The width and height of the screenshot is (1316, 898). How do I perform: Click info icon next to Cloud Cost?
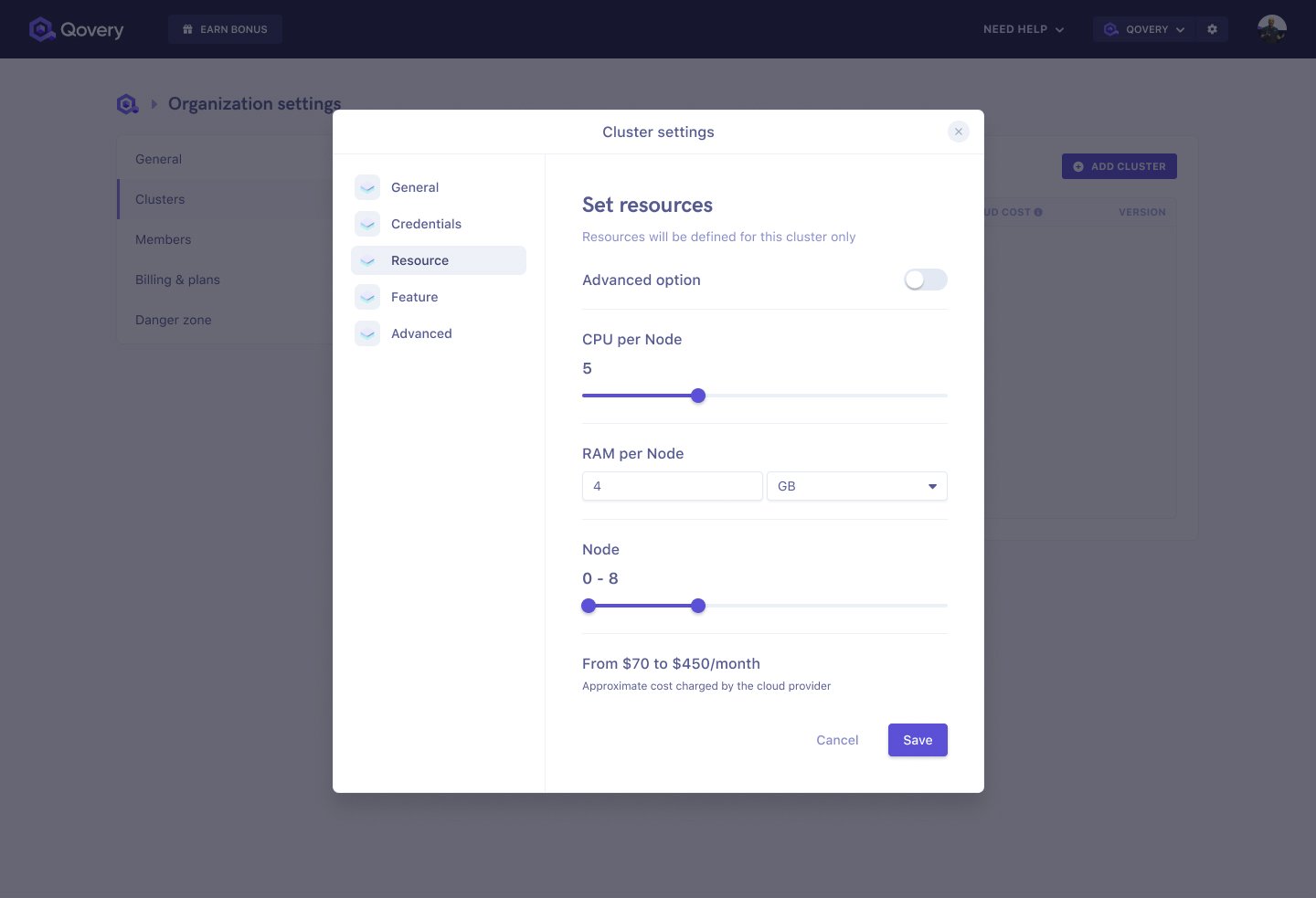[x=1038, y=212]
